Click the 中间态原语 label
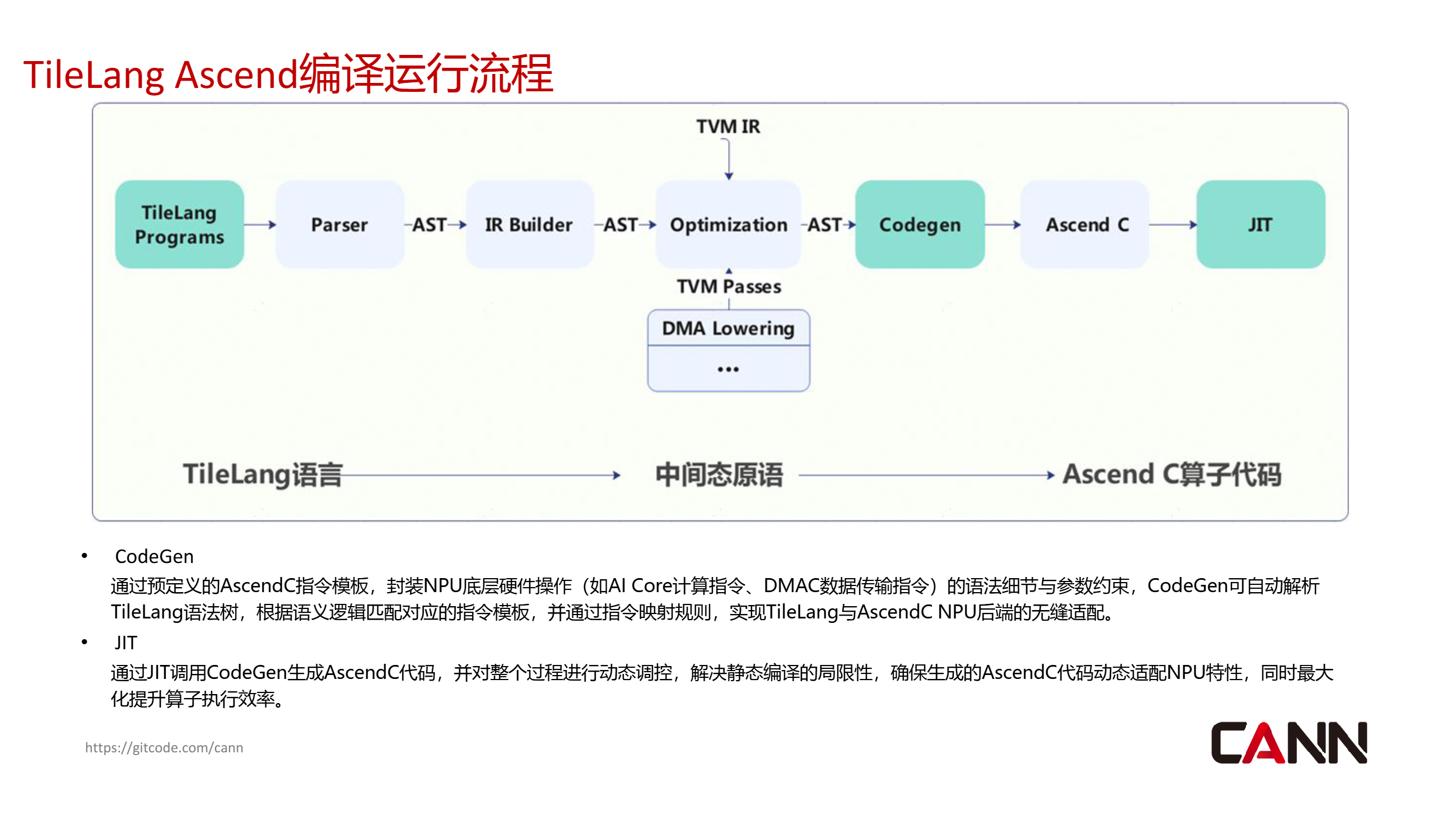 pos(719,474)
